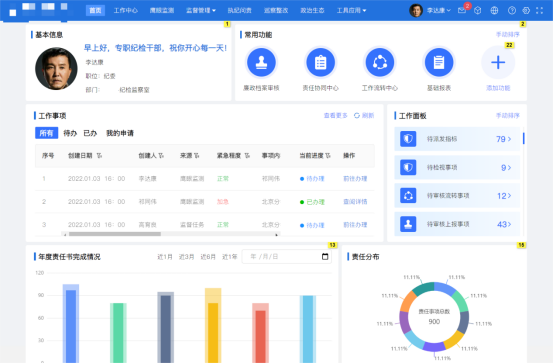Image resolution: width=553 pixels, height=363 pixels.
Task: Click the scrollbar right arrow in work table
Action: pyautogui.click(x=277, y=234)
